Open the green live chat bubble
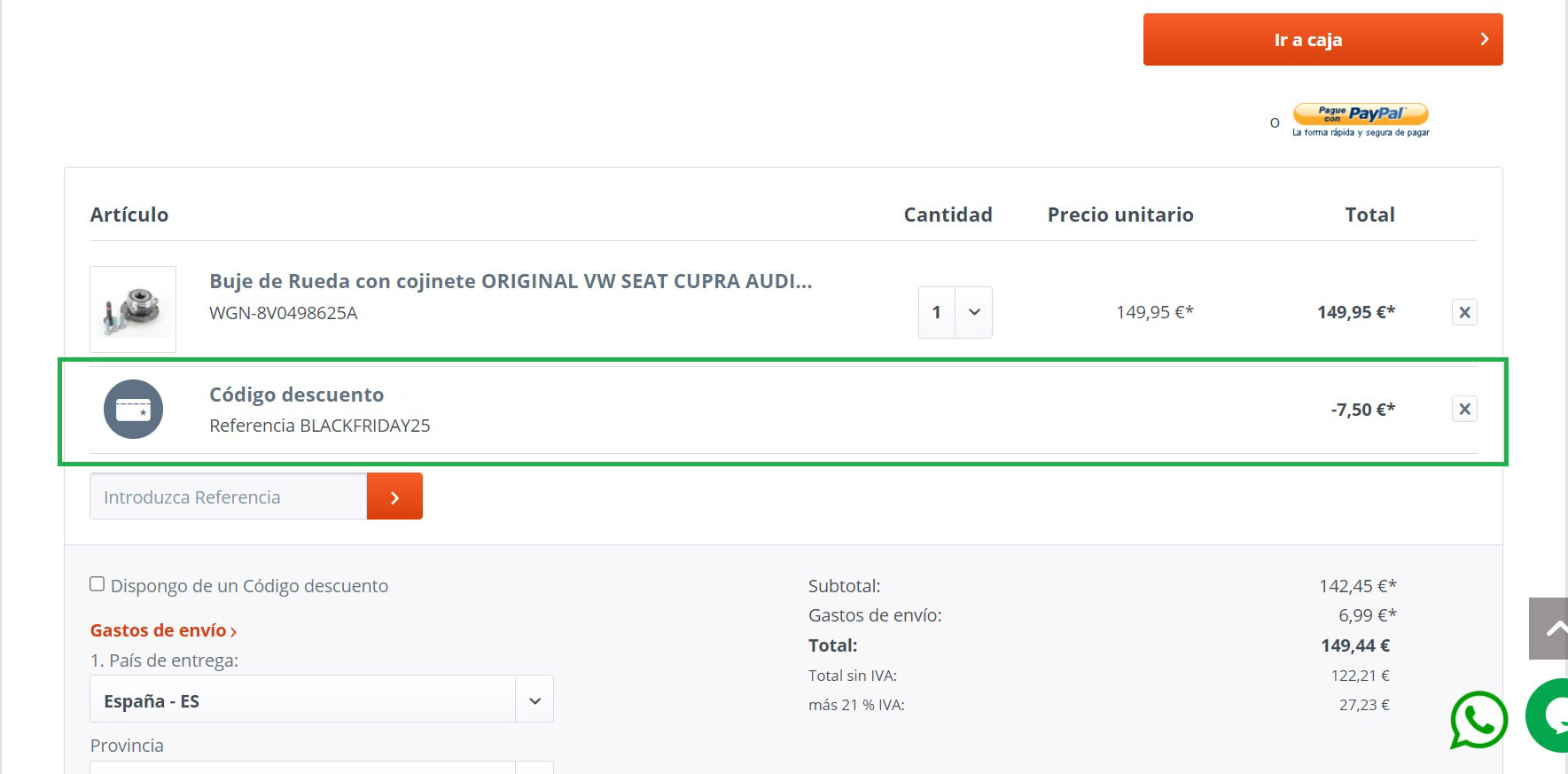The height and width of the screenshot is (774, 1568). [x=1549, y=715]
